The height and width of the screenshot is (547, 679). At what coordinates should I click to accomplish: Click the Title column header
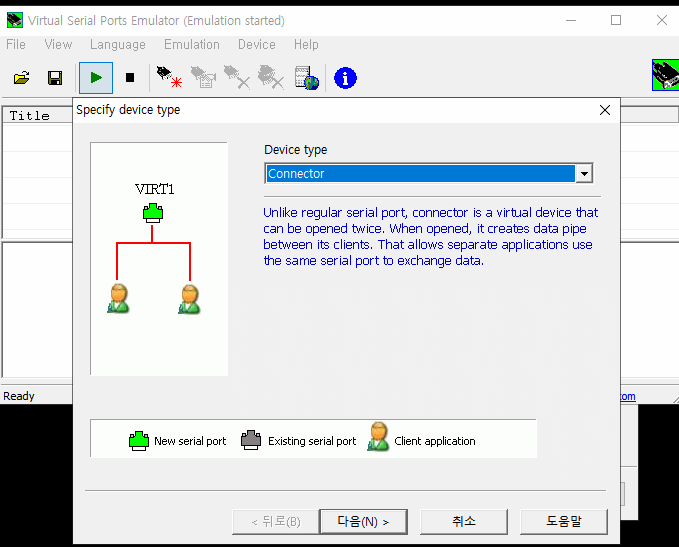coord(38,116)
